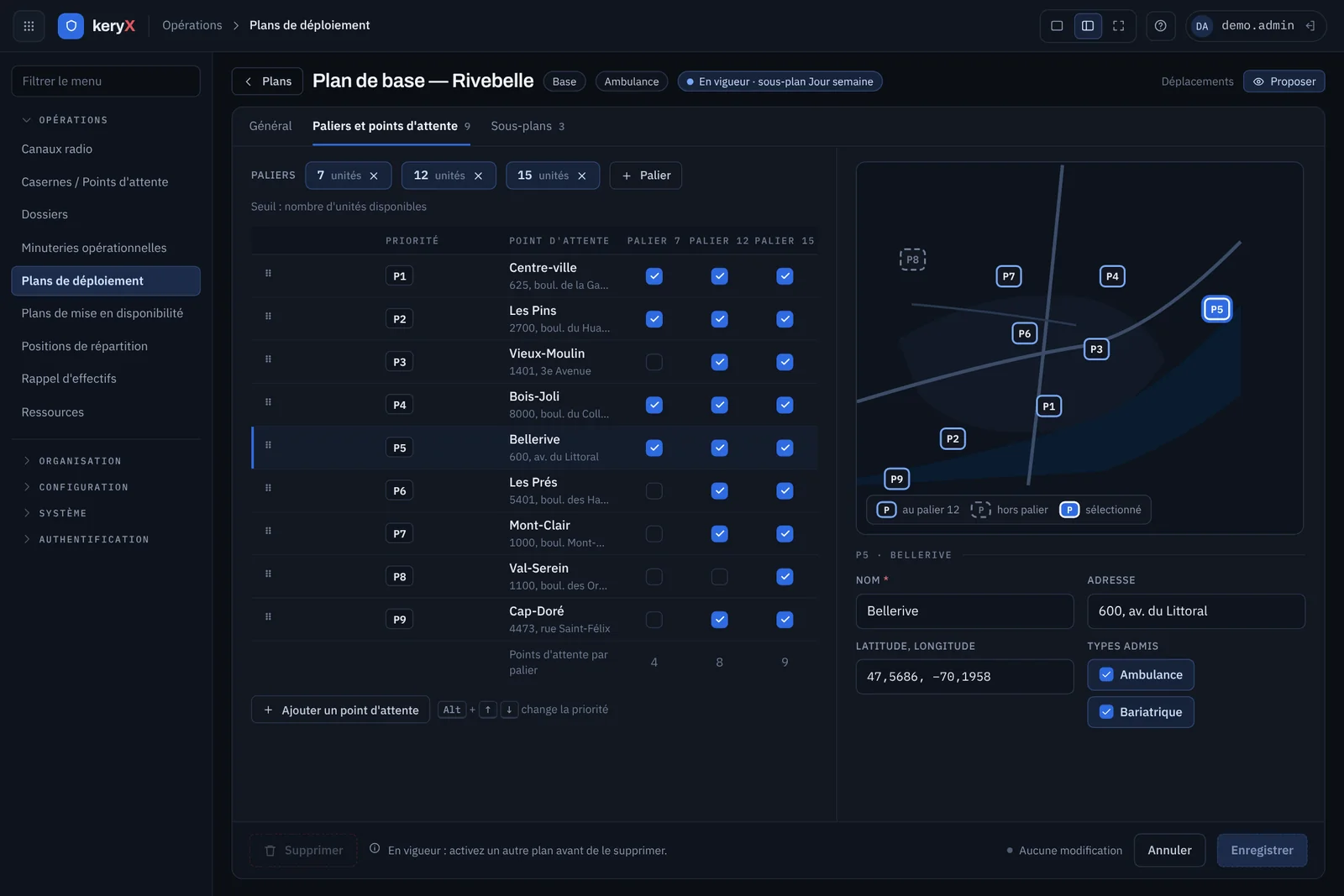Select map marker P8
Viewport: 1344px width, 896px height.
912,259
